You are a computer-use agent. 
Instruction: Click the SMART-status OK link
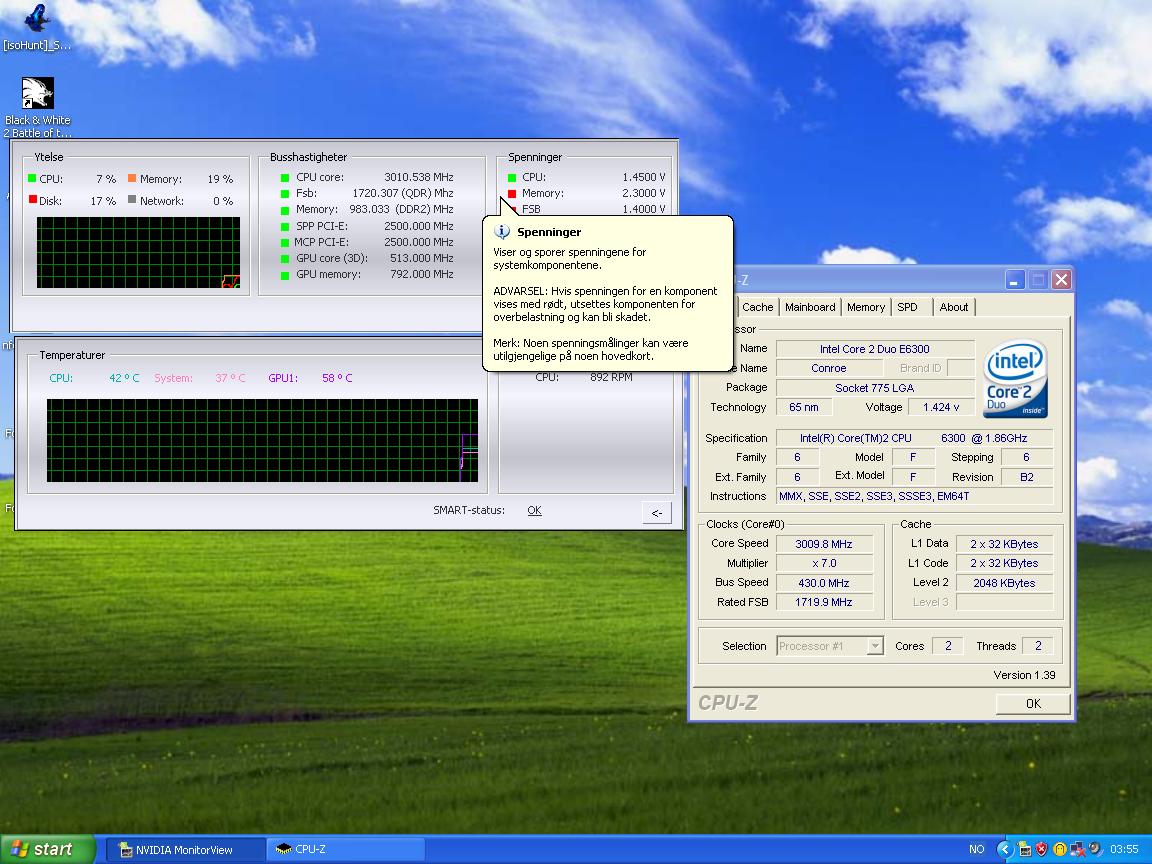[534, 510]
